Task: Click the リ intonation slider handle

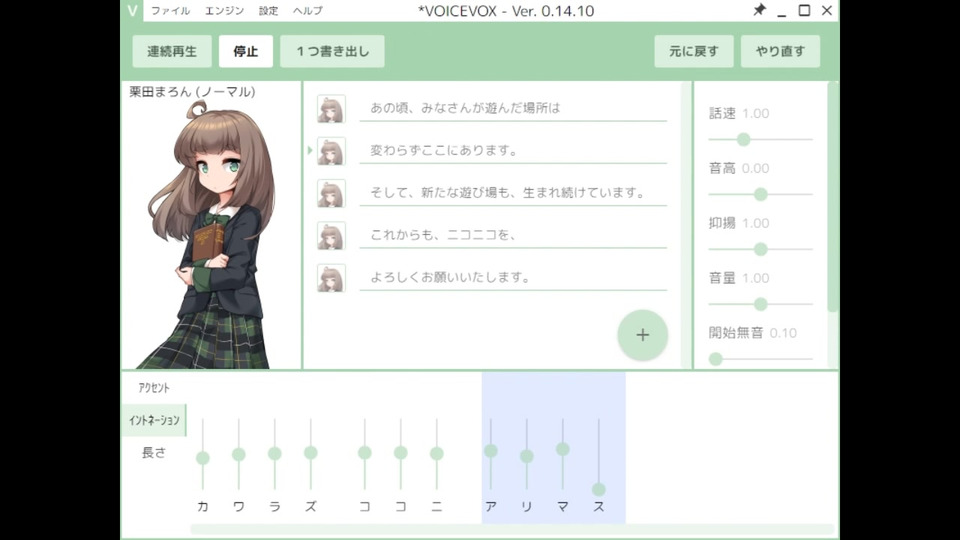Action: coord(527,456)
